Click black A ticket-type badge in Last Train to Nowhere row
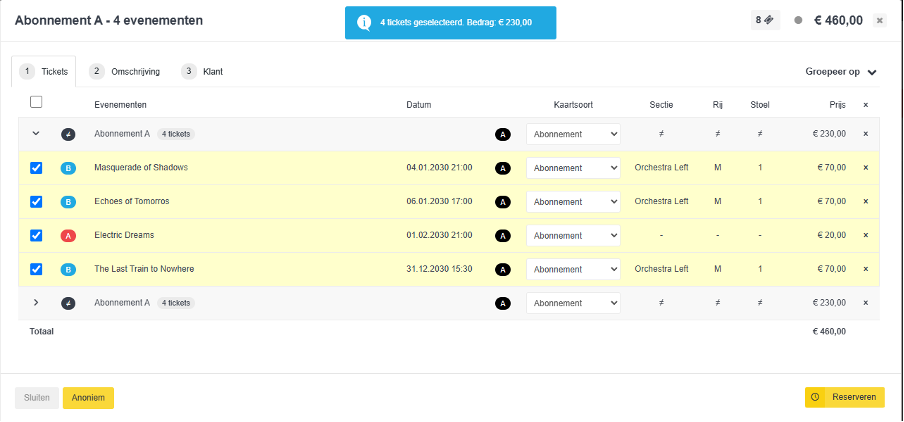The height and width of the screenshot is (422, 904). coord(503,269)
